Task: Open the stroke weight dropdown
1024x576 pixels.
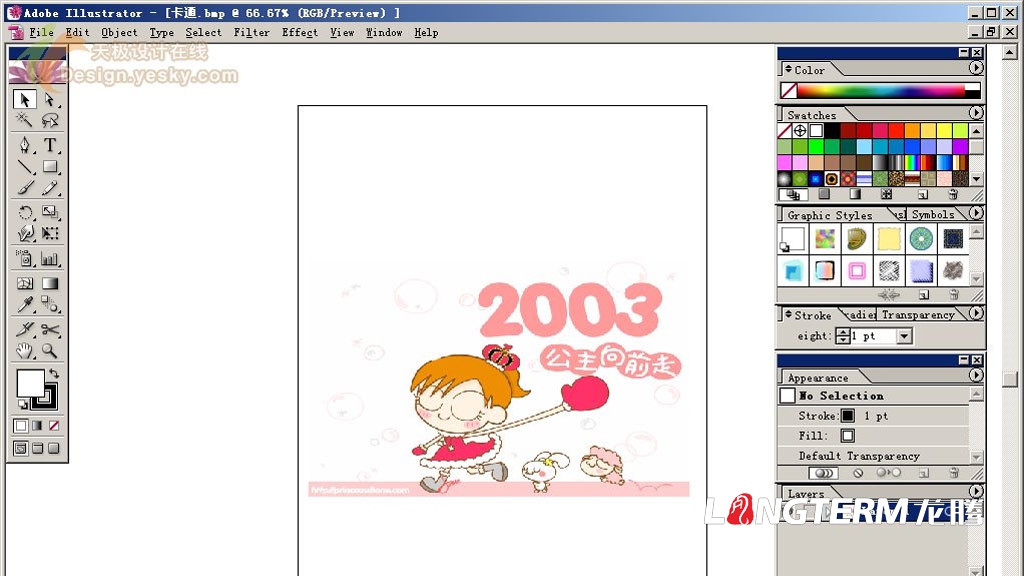Action: (904, 337)
